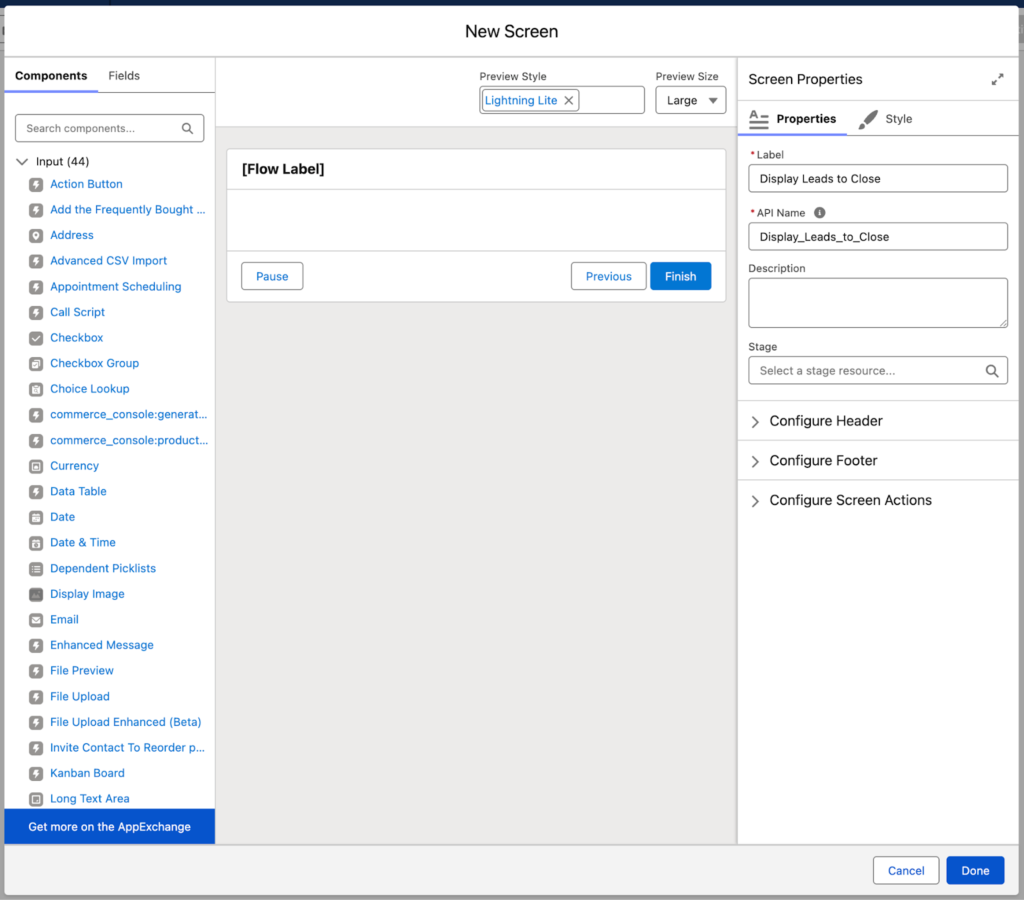Click the Address component pin icon
Viewport: 1024px width, 900px height.
pos(36,236)
